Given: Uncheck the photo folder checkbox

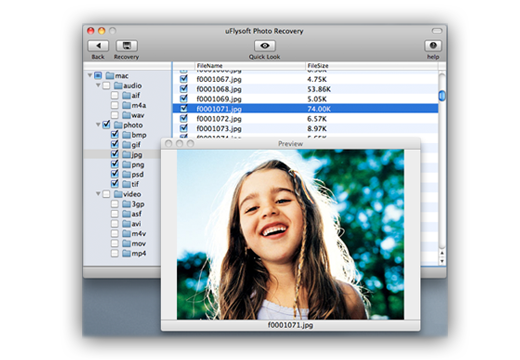Looking at the screenshot, I should [106, 125].
